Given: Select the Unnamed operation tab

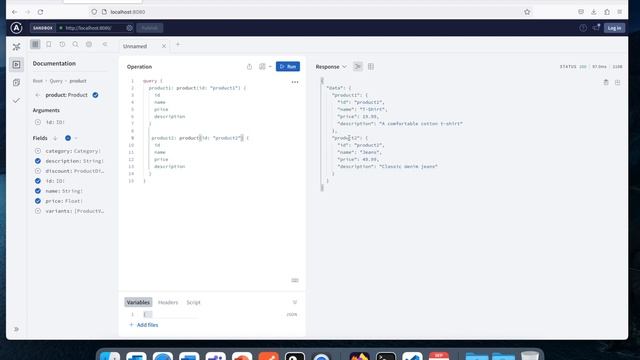Looking at the screenshot, I should [135, 46].
